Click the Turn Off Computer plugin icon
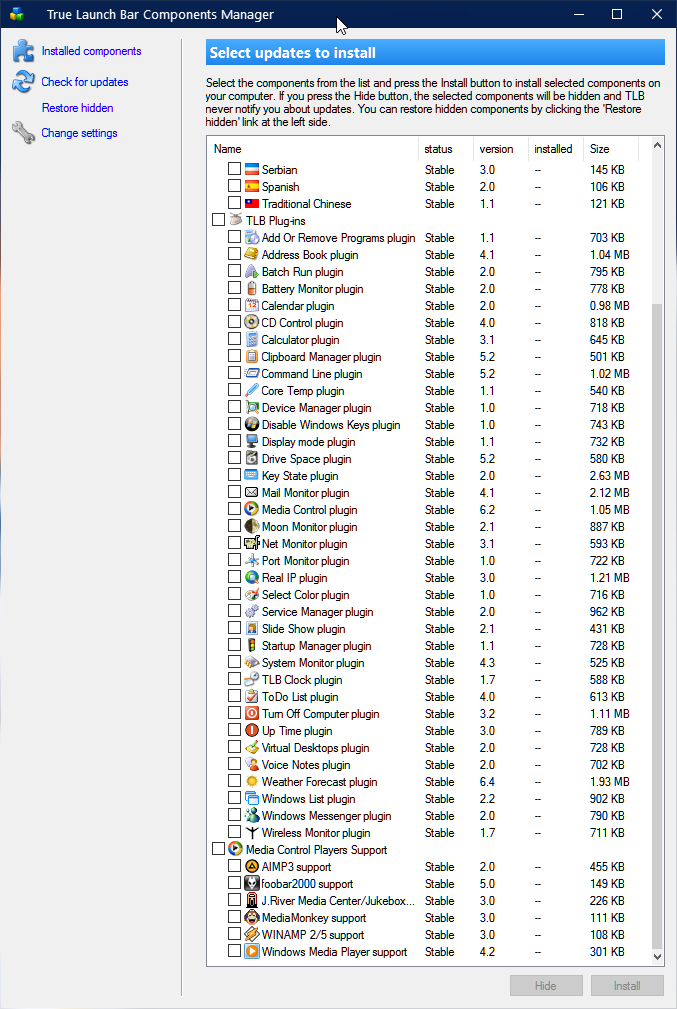The image size is (677, 1009). pyautogui.click(x=252, y=714)
